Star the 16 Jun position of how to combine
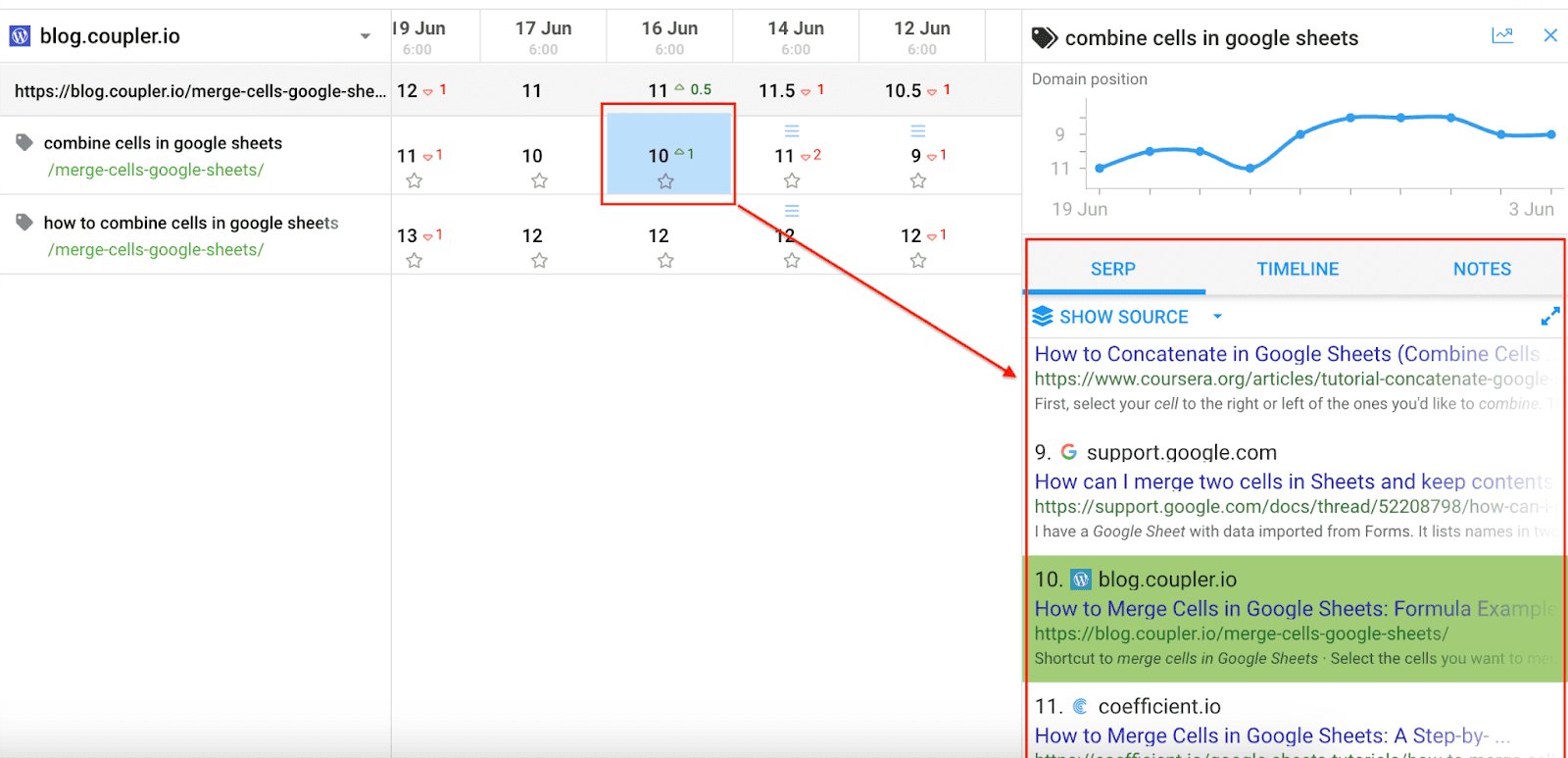Screen dimensions: 1568x758 [x=665, y=261]
